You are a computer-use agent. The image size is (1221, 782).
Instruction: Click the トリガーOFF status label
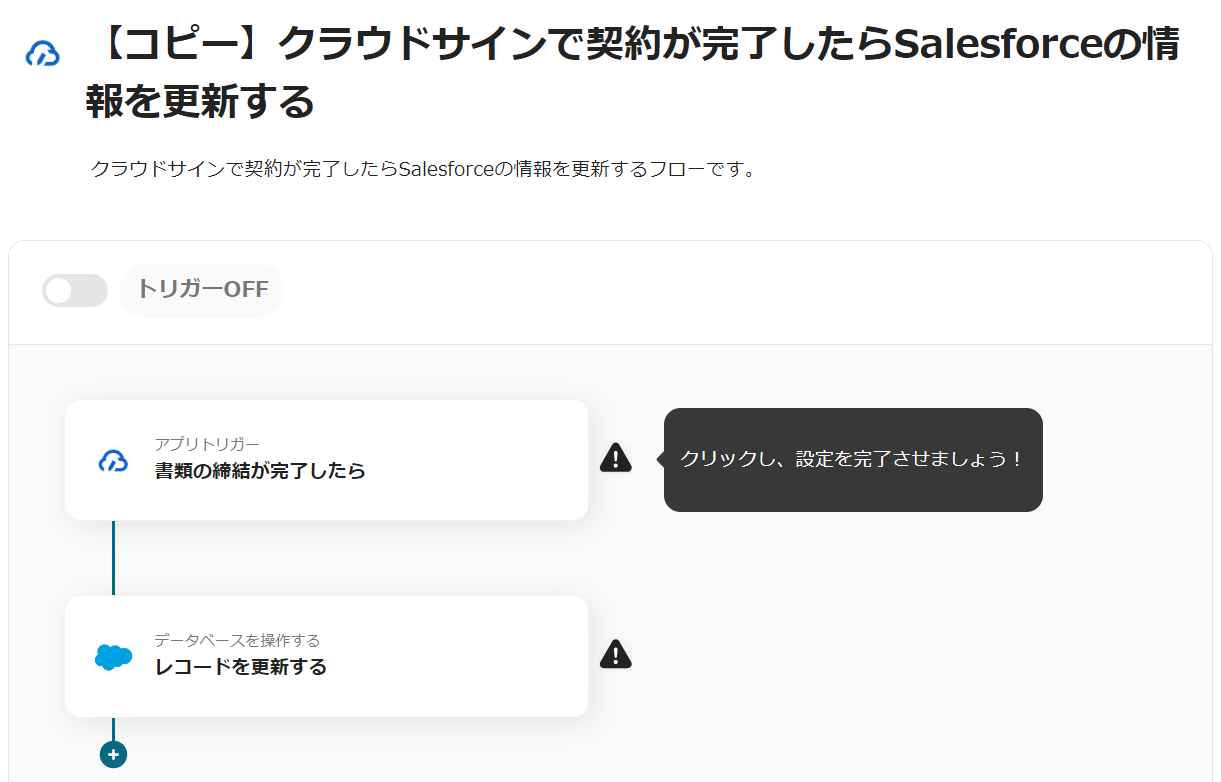[x=202, y=290]
